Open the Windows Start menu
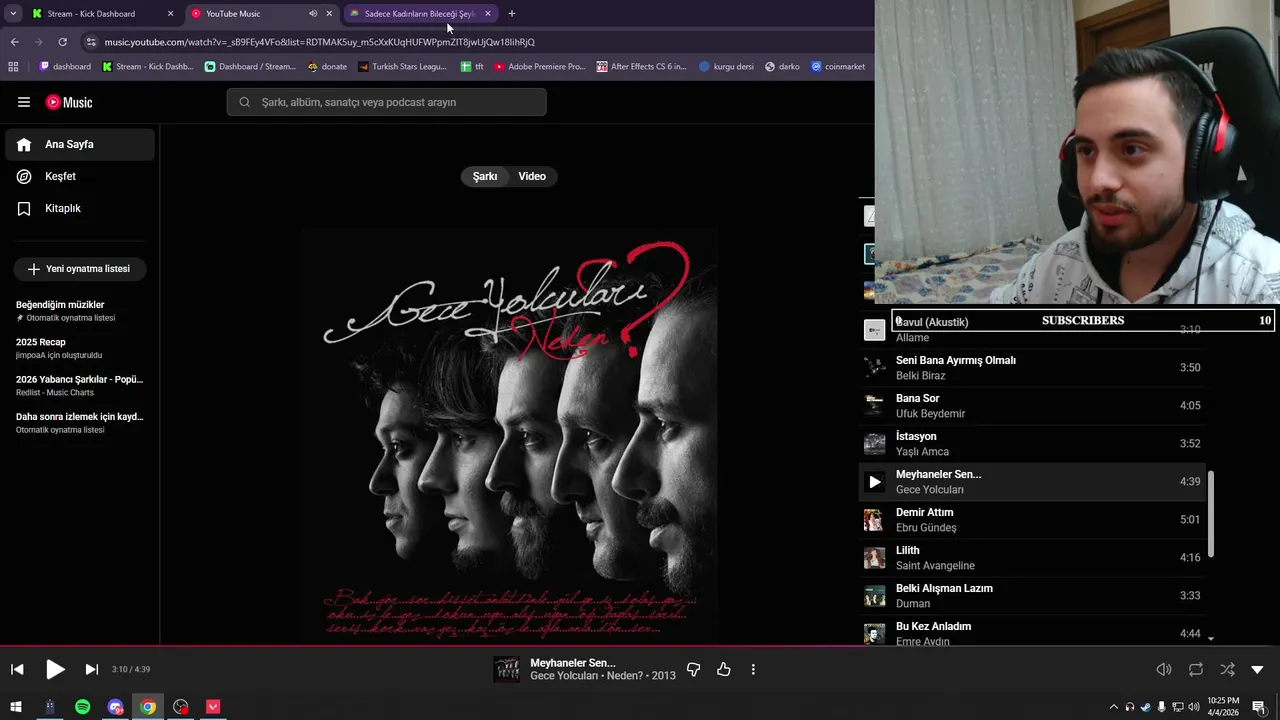 click(x=16, y=707)
